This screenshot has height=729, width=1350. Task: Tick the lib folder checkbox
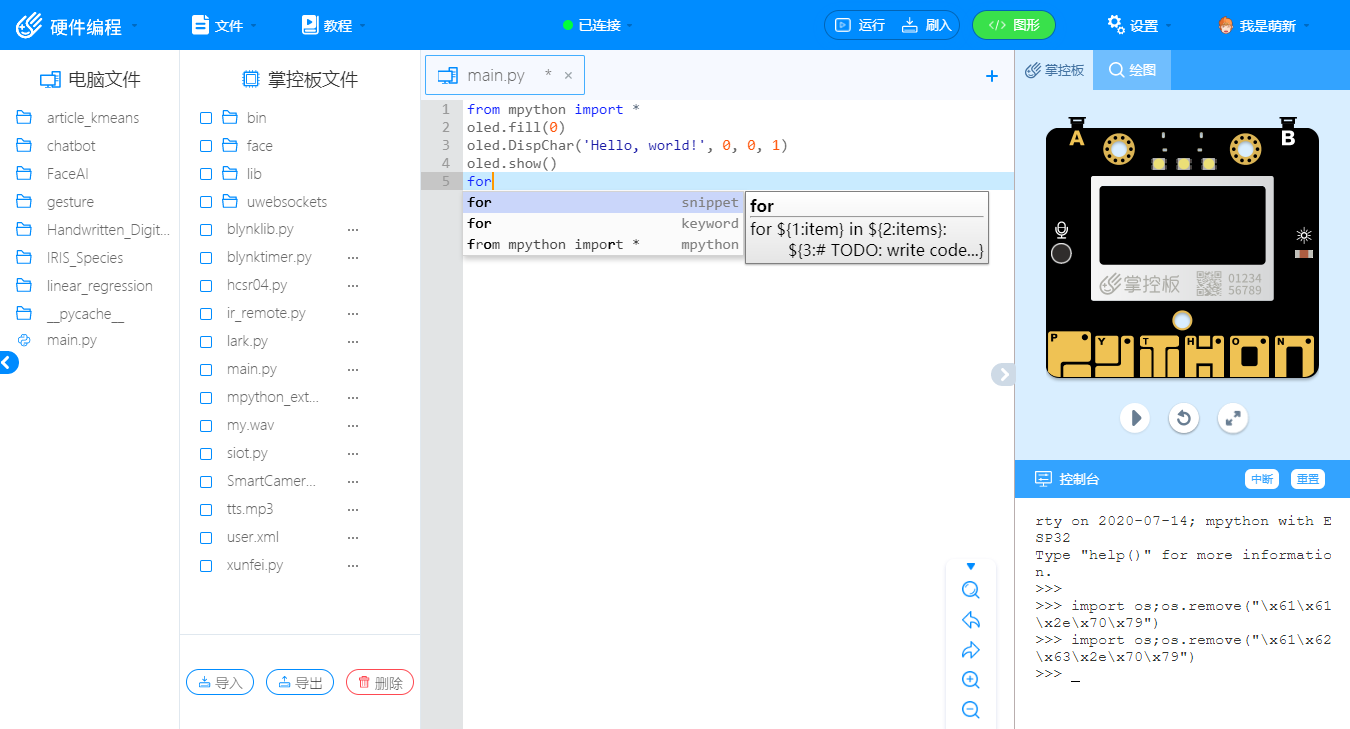tap(206, 174)
